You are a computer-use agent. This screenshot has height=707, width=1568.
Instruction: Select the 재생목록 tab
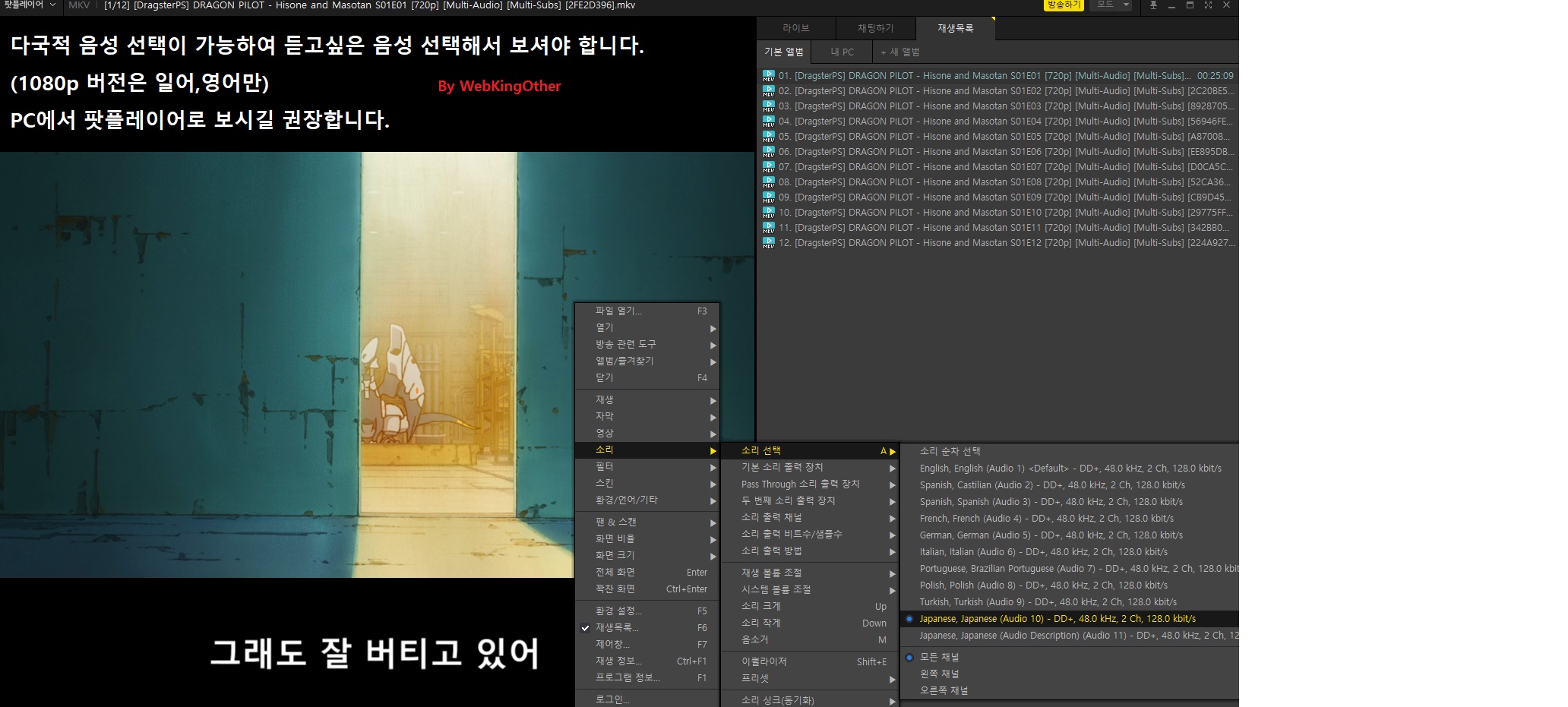tap(955, 28)
